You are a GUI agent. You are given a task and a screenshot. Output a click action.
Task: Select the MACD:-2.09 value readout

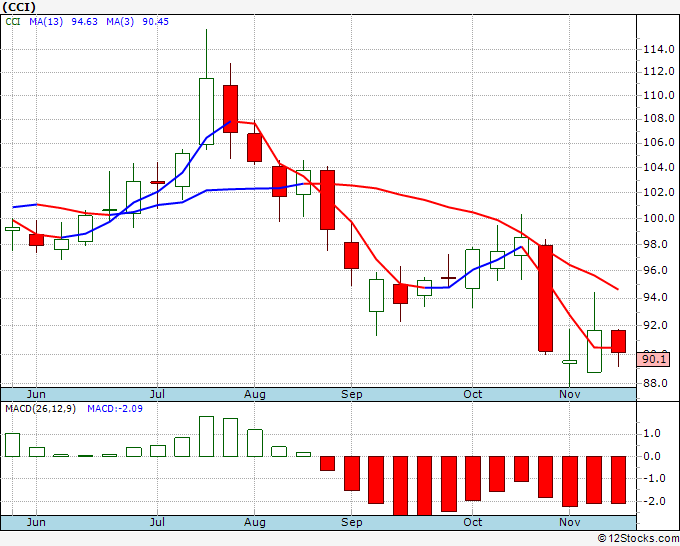115,409
